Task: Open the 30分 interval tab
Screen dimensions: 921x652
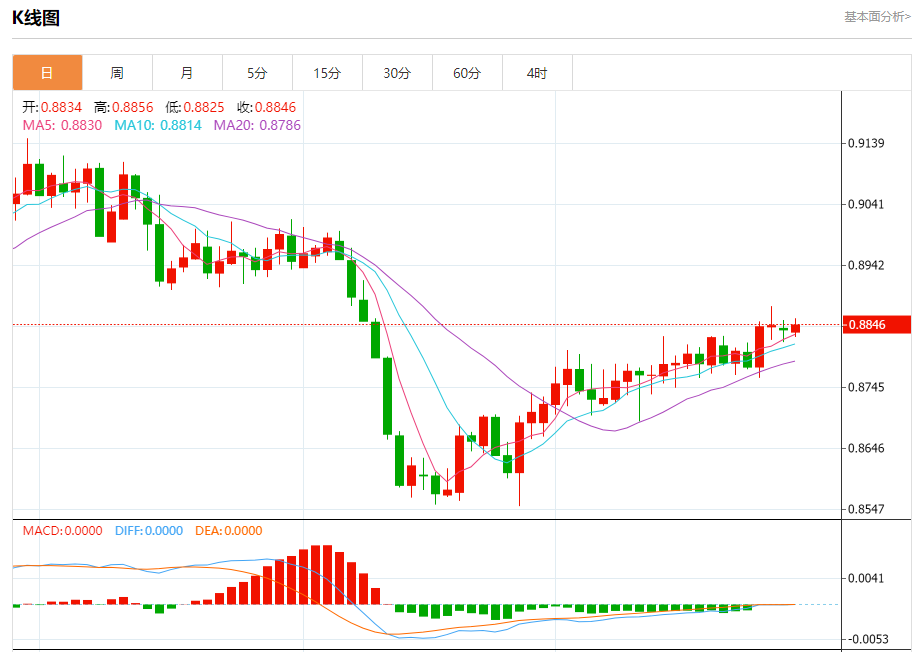Action: (397, 73)
